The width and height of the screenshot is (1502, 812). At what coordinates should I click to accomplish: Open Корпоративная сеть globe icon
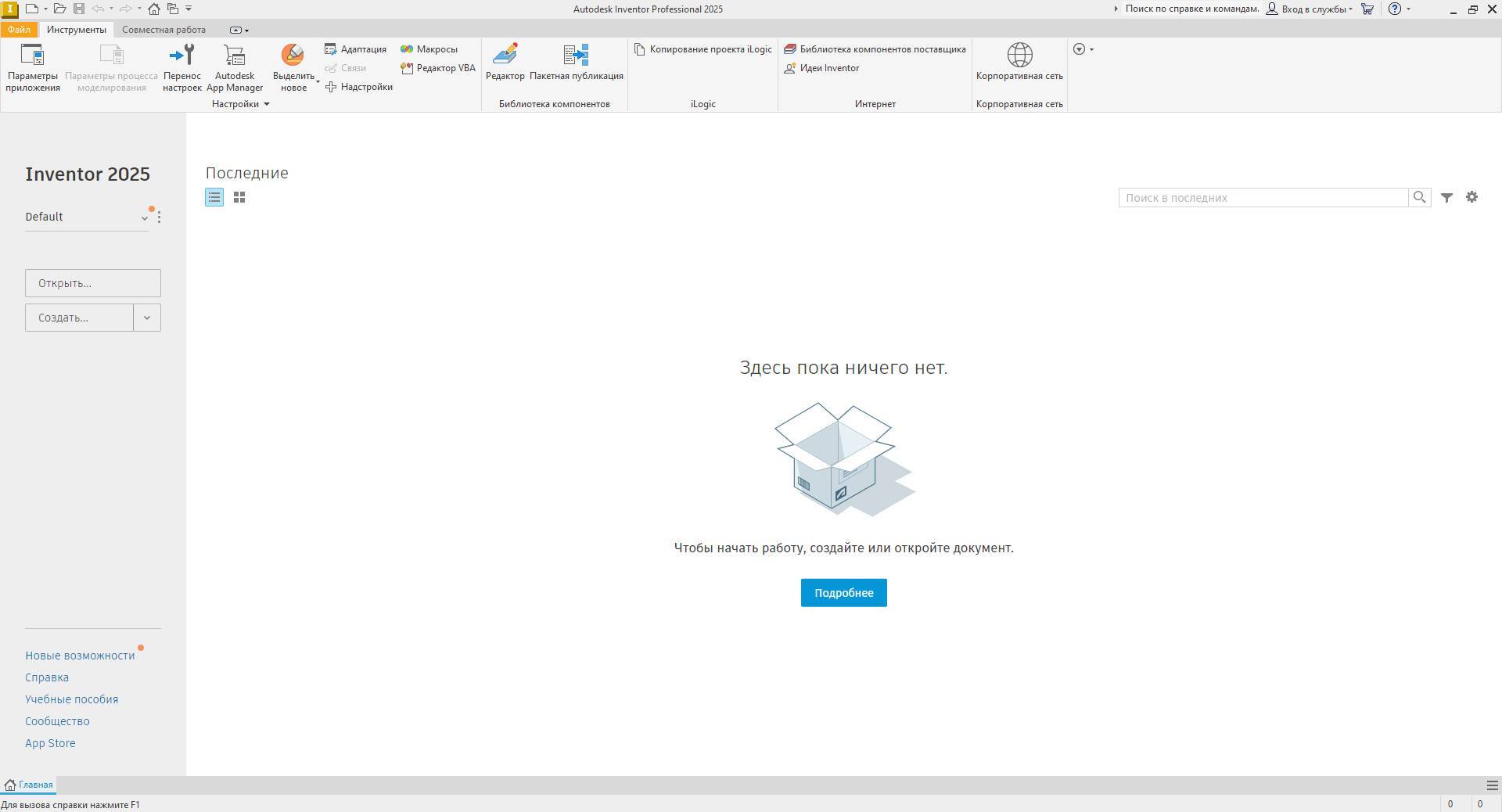coord(1019,56)
